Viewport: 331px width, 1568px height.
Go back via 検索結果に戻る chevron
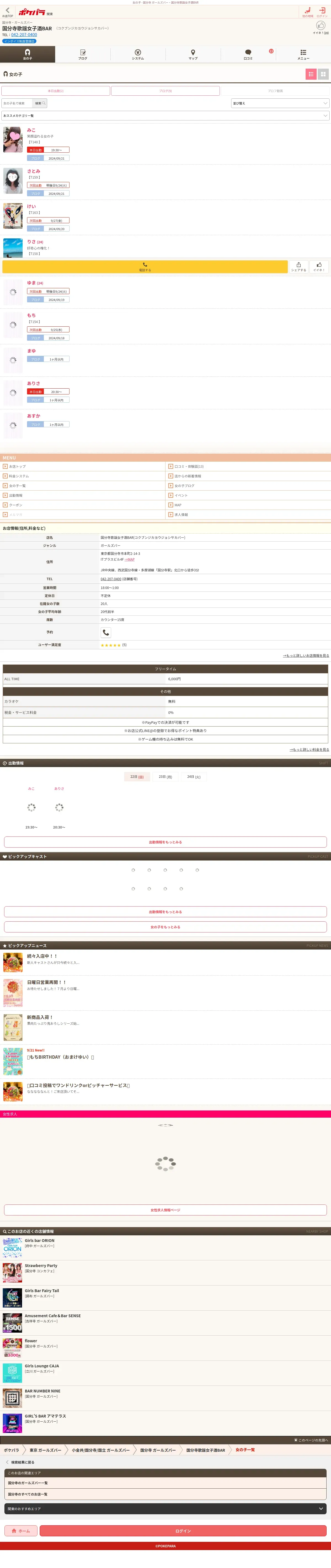pos(7,1462)
